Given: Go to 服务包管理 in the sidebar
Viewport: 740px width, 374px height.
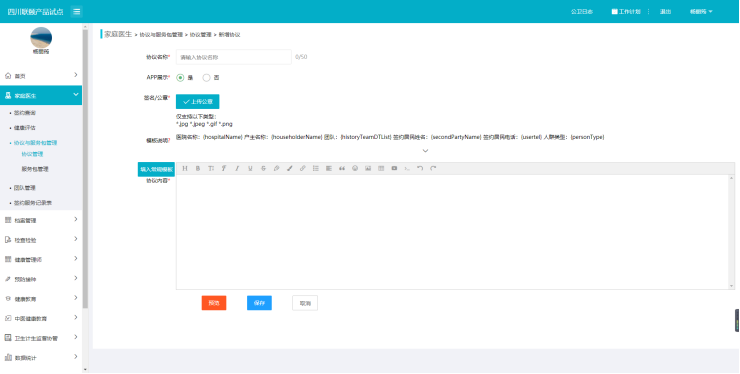Looking at the screenshot, I should [x=35, y=169].
